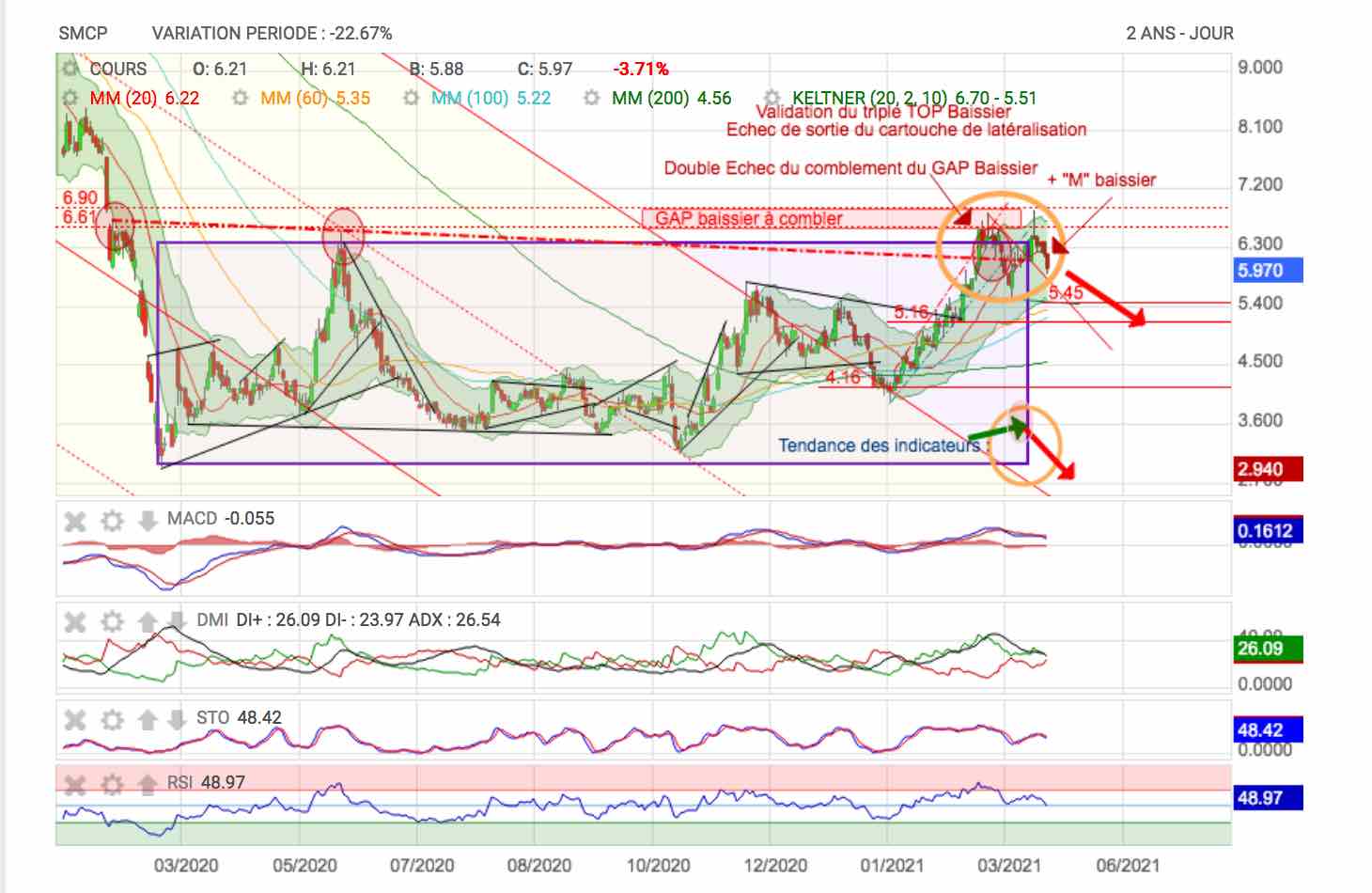Click the RSI value tag 48.97
1372x893 pixels.
(x=1268, y=798)
